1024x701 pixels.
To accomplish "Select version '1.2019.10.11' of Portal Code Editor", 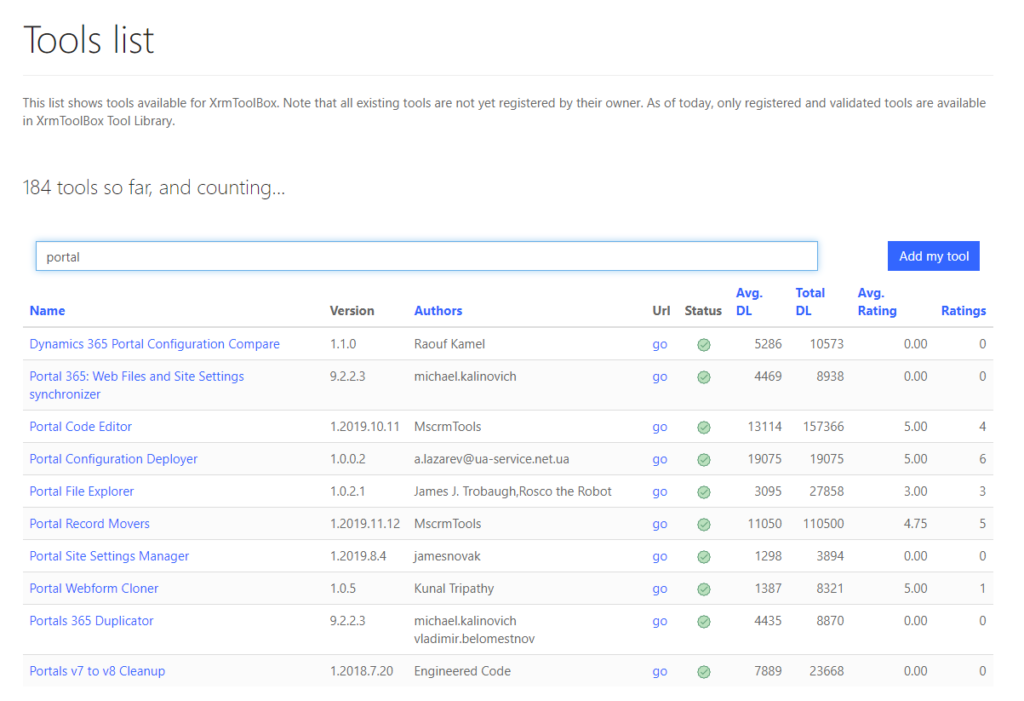I will pos(364,426).
